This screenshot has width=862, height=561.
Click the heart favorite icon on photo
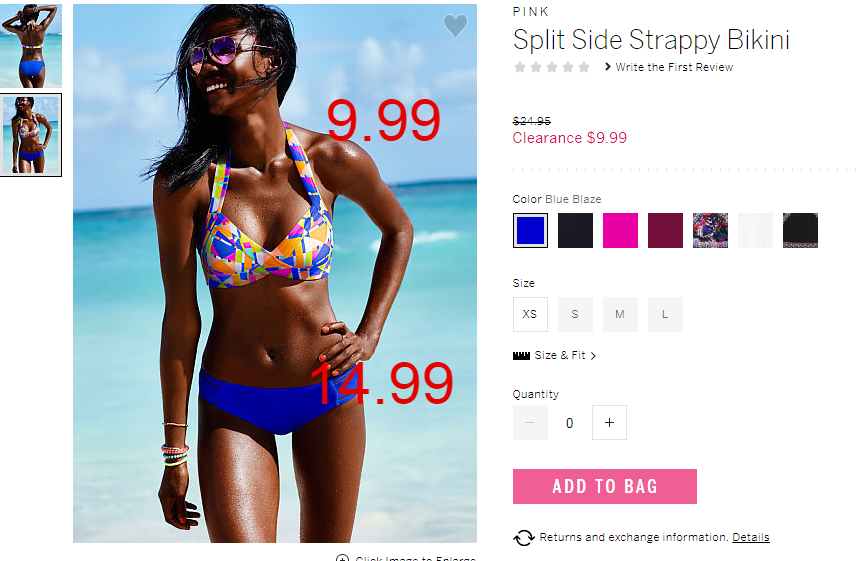click(455, 26)
